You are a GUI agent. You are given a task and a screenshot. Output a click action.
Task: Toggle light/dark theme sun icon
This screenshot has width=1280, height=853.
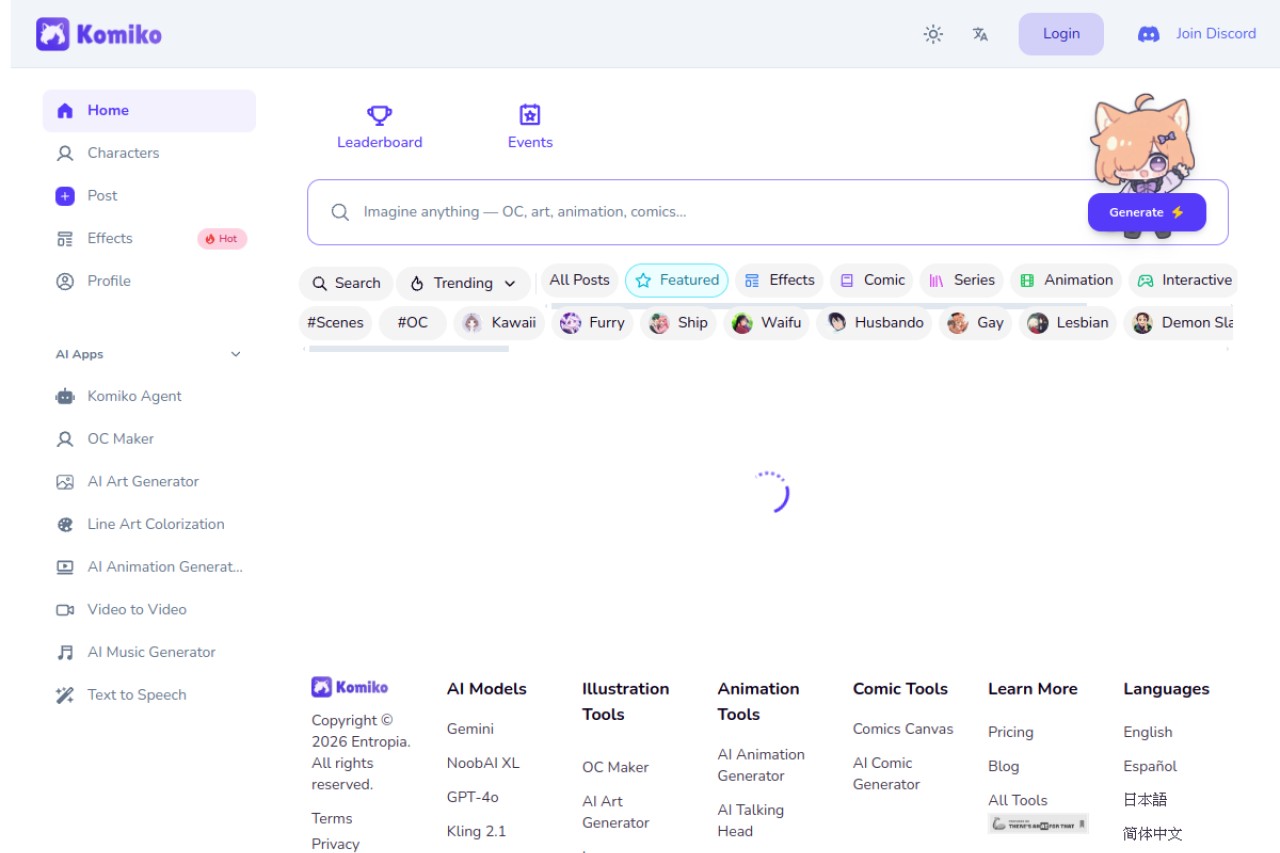(933, 34)
